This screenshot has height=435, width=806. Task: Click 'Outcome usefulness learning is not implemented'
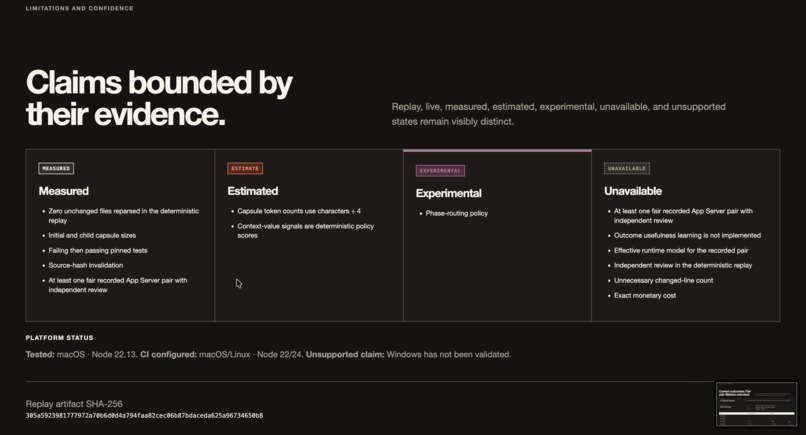[687, 235]
